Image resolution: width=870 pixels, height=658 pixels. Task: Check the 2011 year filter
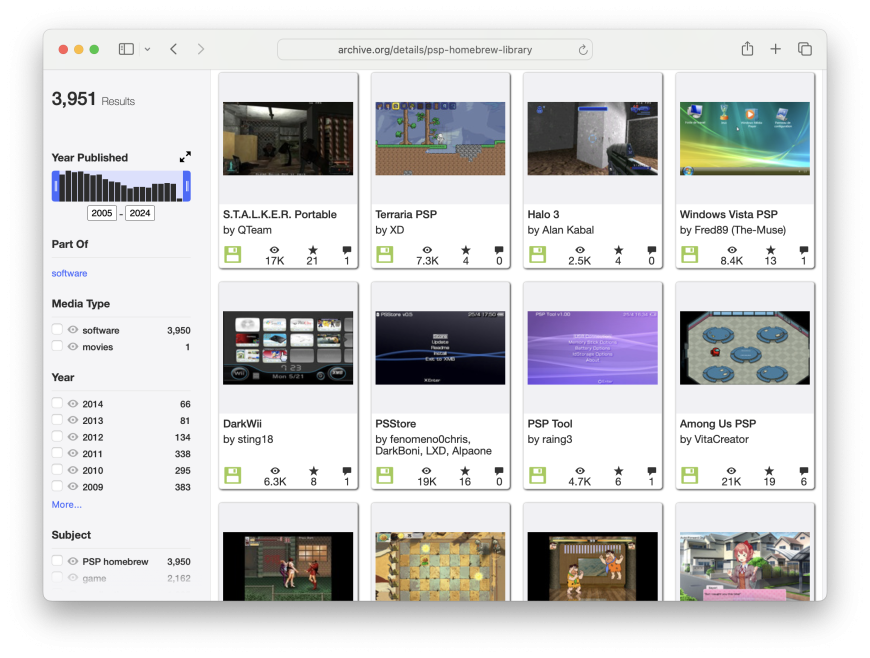pyautogui.click(x=57, y=453)
